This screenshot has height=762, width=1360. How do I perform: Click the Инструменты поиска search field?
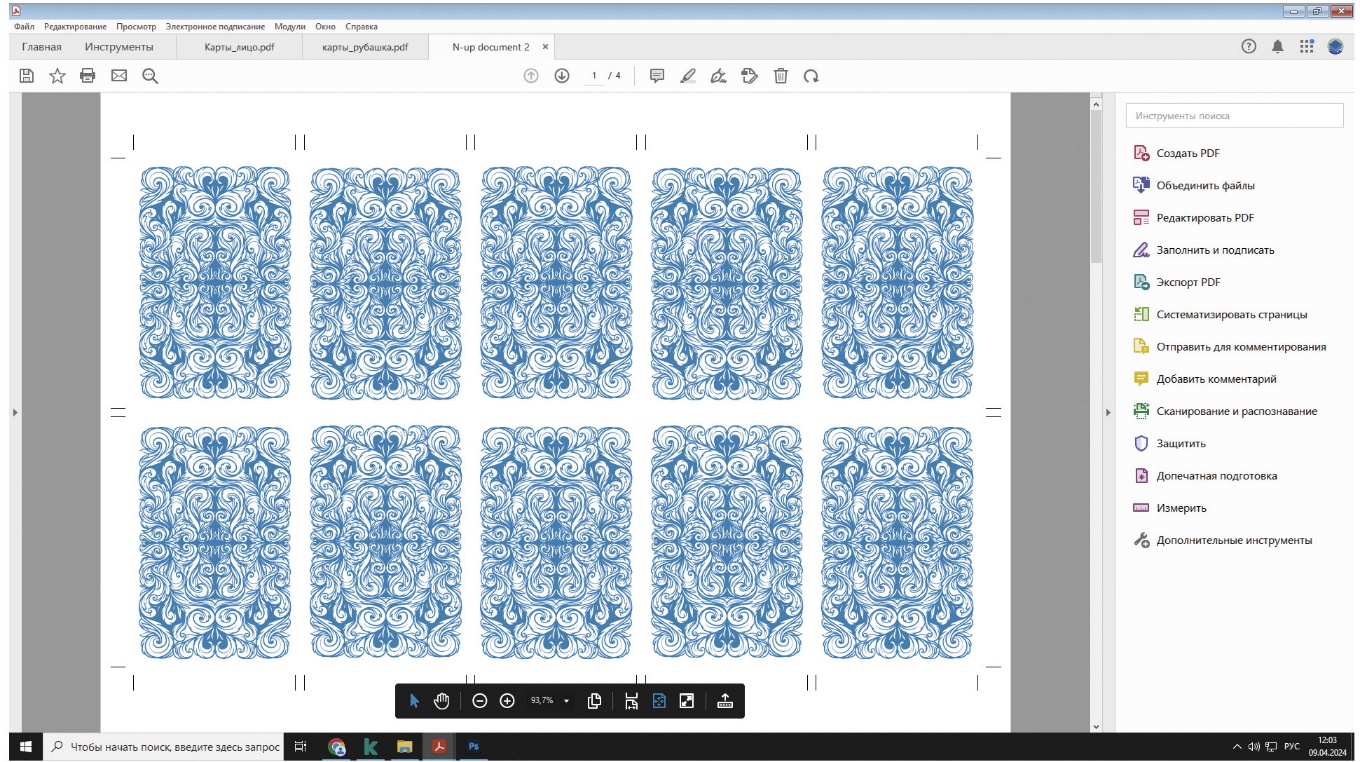pos(1234,116)
